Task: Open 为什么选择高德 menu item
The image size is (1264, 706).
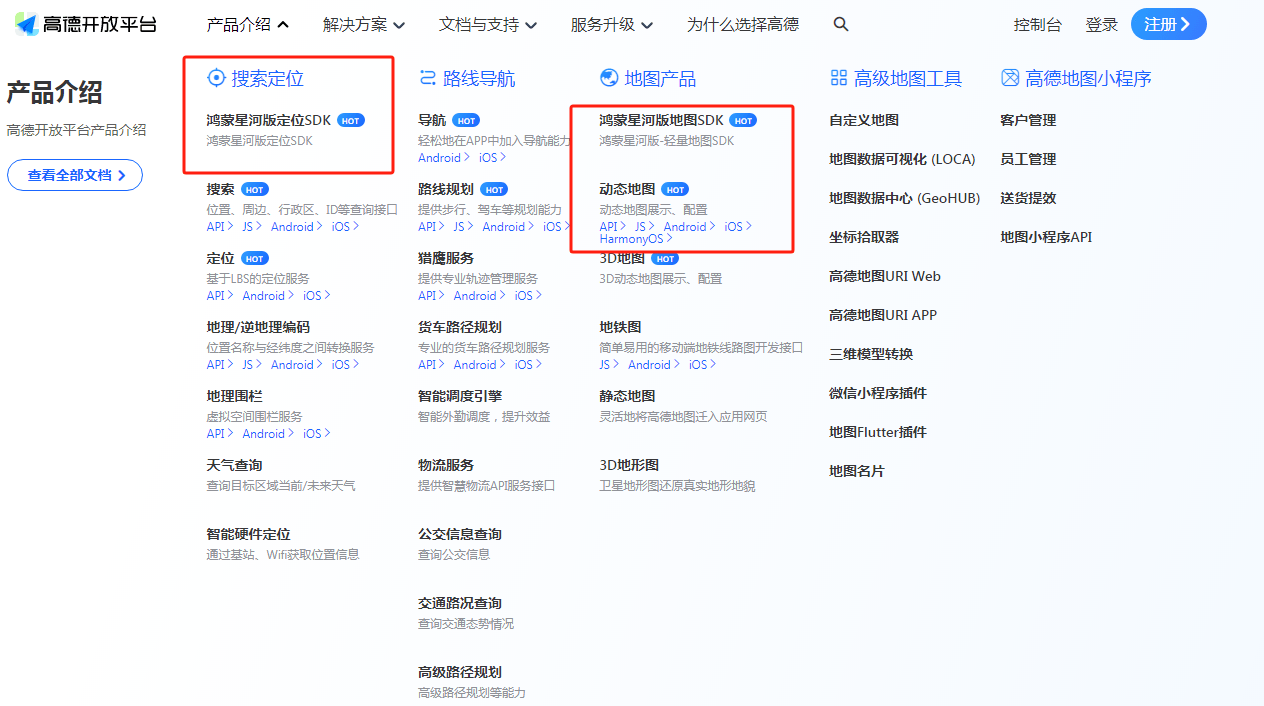Action: [743, 25]
